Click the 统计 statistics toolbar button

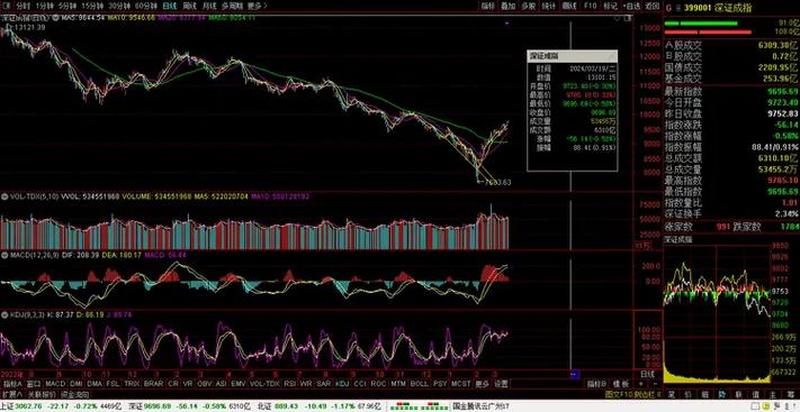(x=549, y=6)
